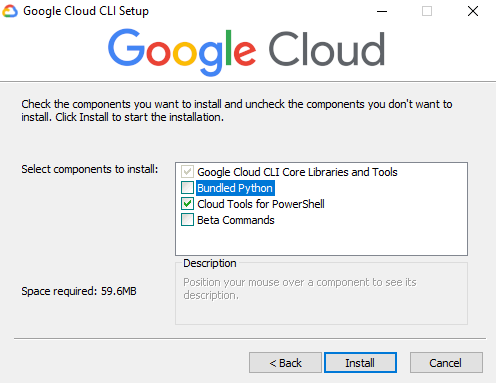Close the Google Cloud CLI Setup window

pyautogui.click(x=473, y=11)
